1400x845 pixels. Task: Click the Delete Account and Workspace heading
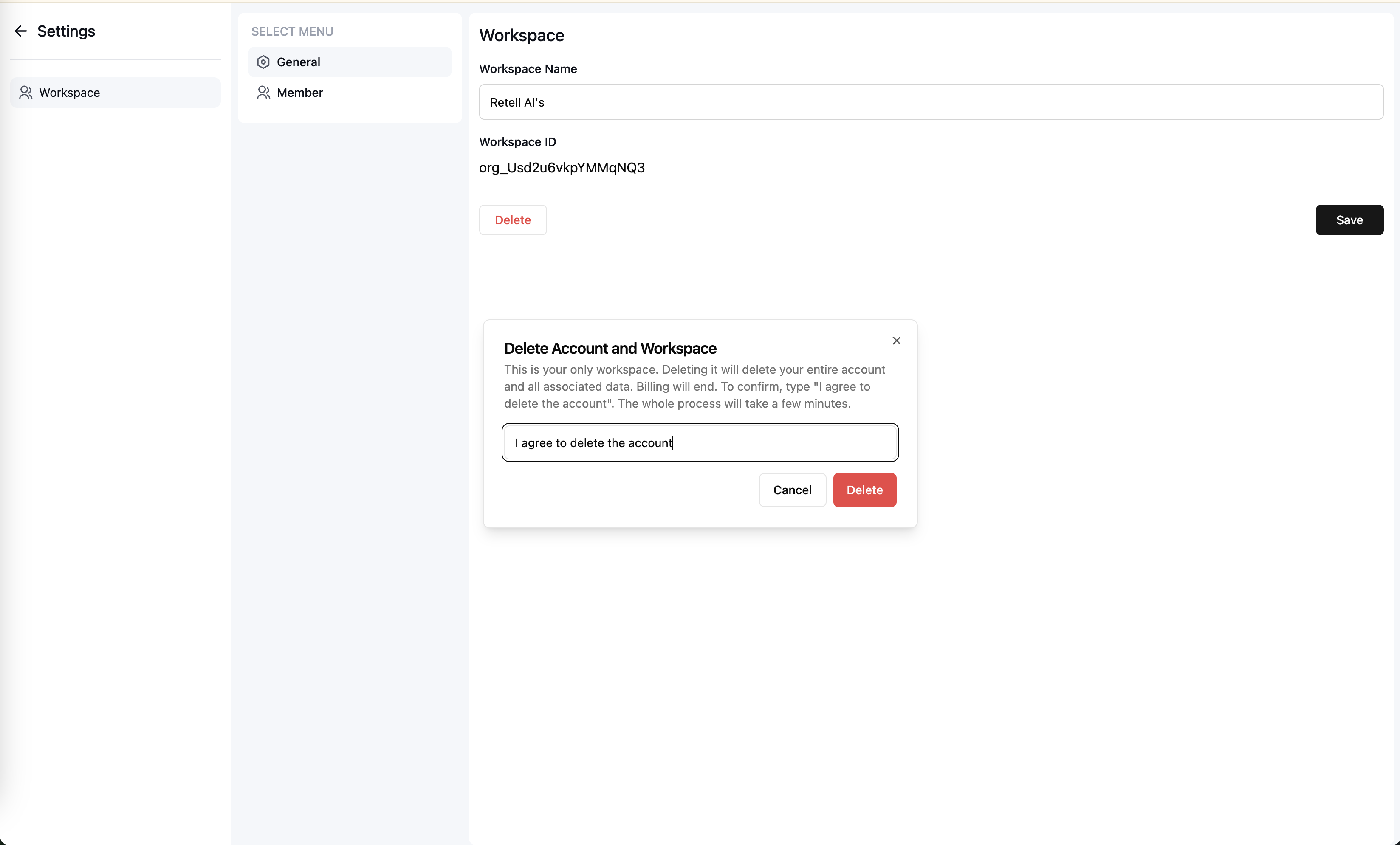pos(610,348)
